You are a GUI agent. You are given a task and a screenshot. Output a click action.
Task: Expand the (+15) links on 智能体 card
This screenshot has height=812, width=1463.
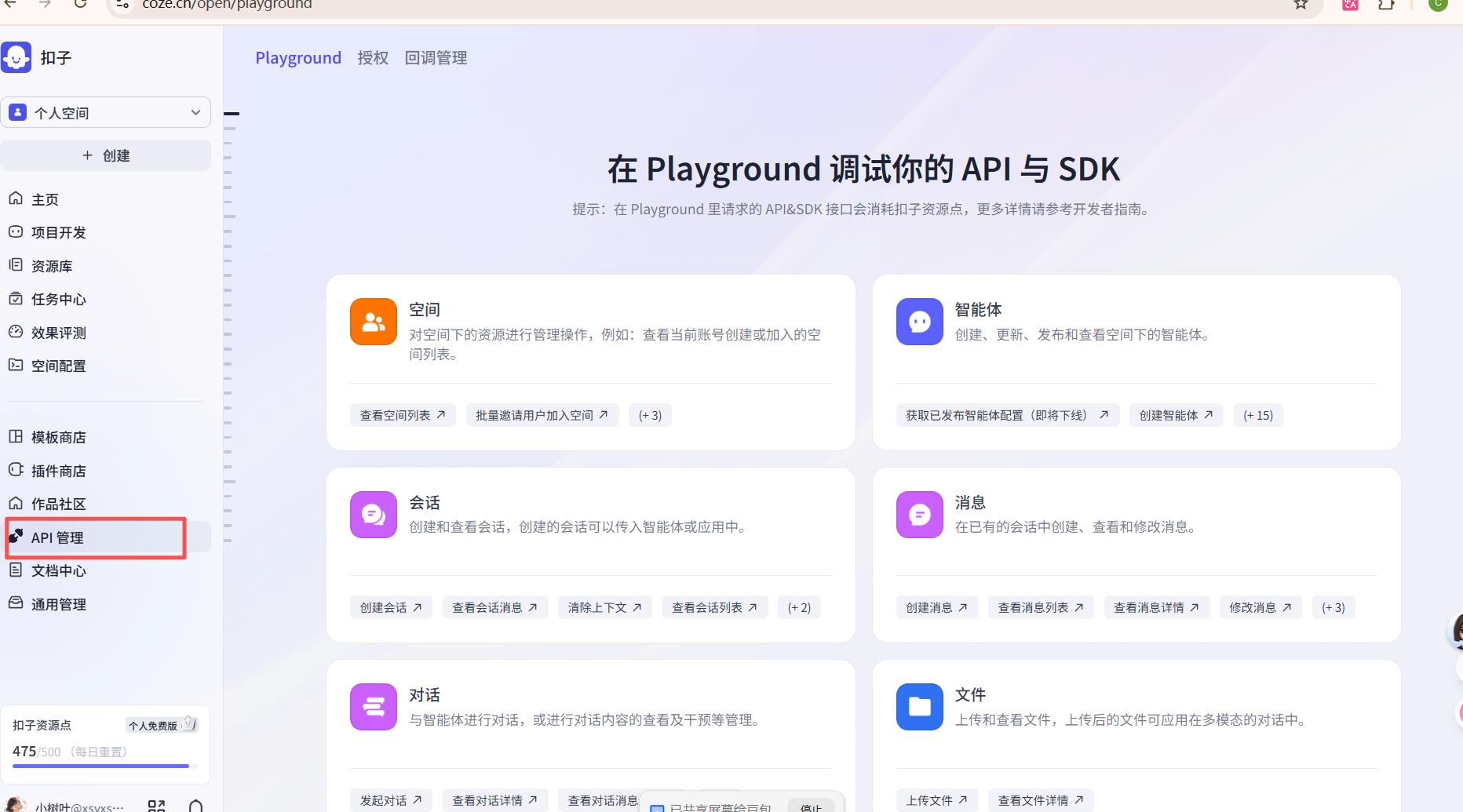[x=1257, y=414]
